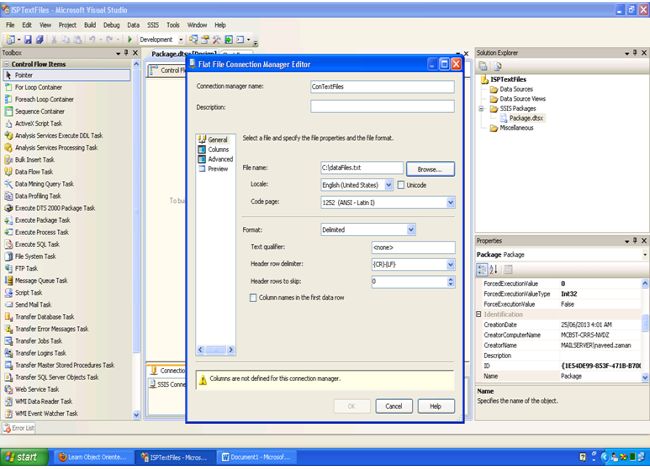The height and width of the screenshot is (469, 650).
Task: Select the ActiveX Script Task
Action: pyautogui.click(x=38, y=124)
